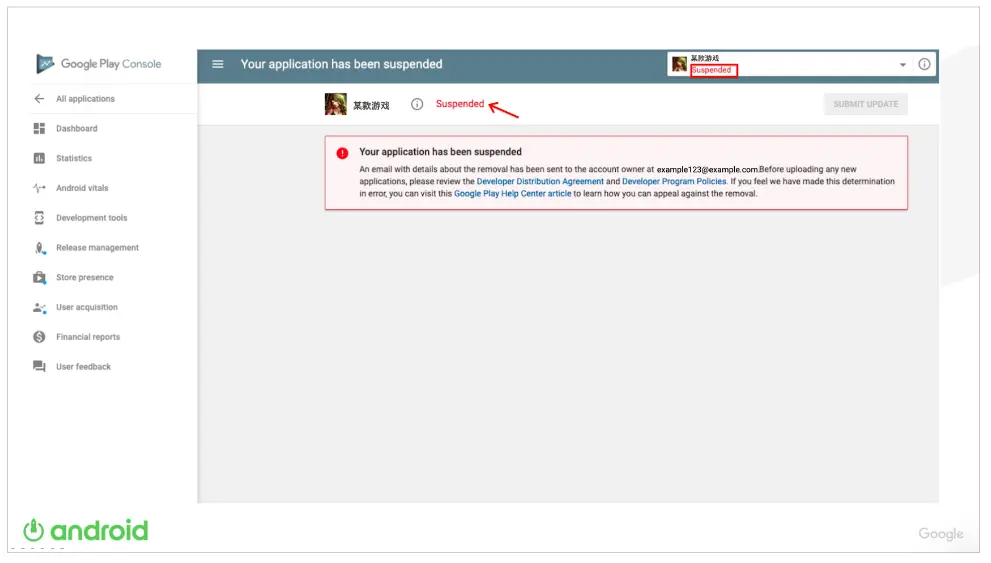Click the Store presence bag icon
The width and height of the screenshot is (991, 563).
pos(39,277)
